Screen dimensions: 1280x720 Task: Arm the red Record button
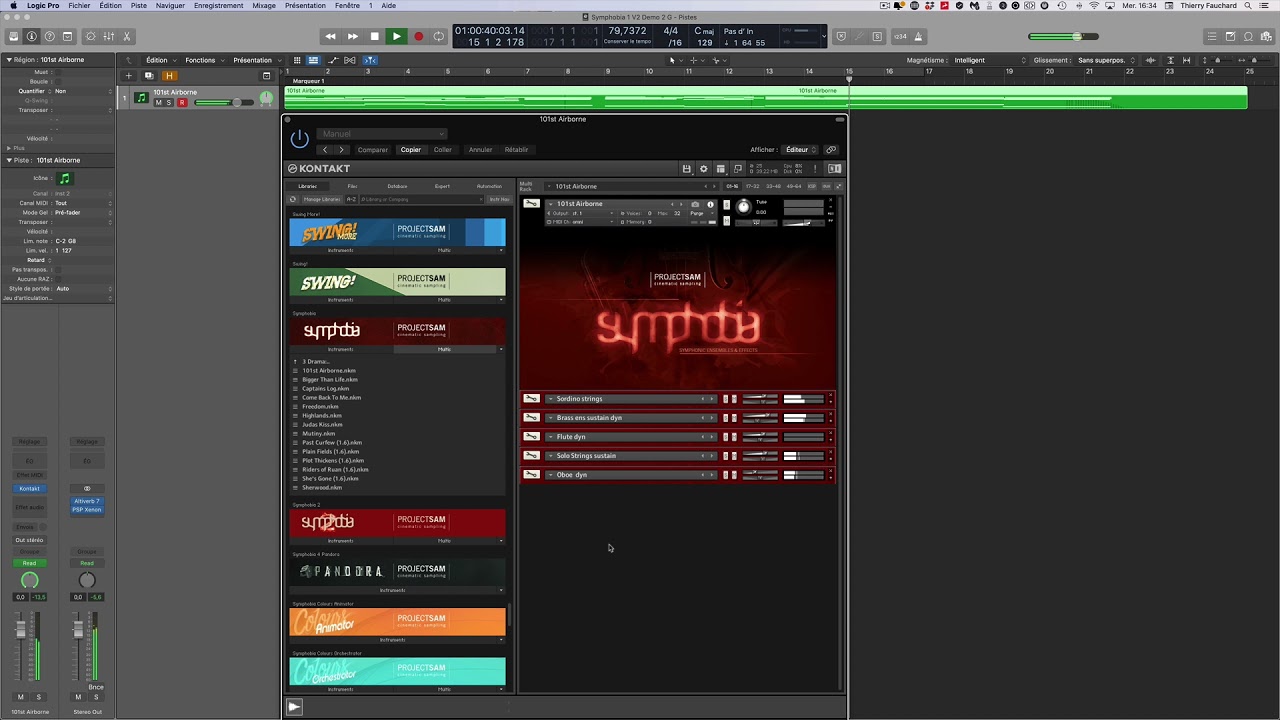click(x=418, y=37)
